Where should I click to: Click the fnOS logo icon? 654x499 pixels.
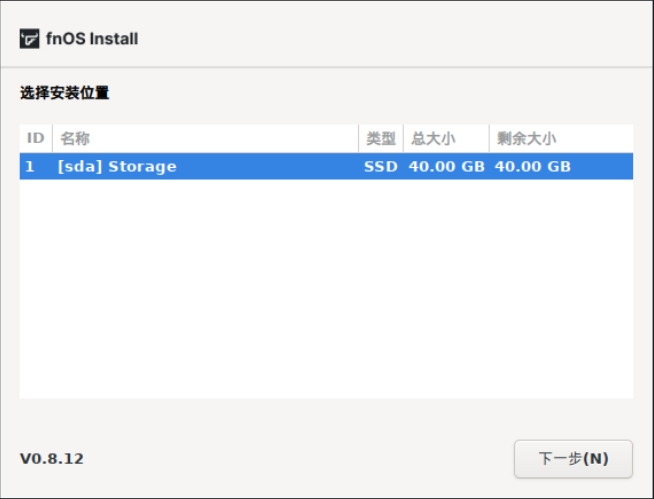(x=30, y=39)
